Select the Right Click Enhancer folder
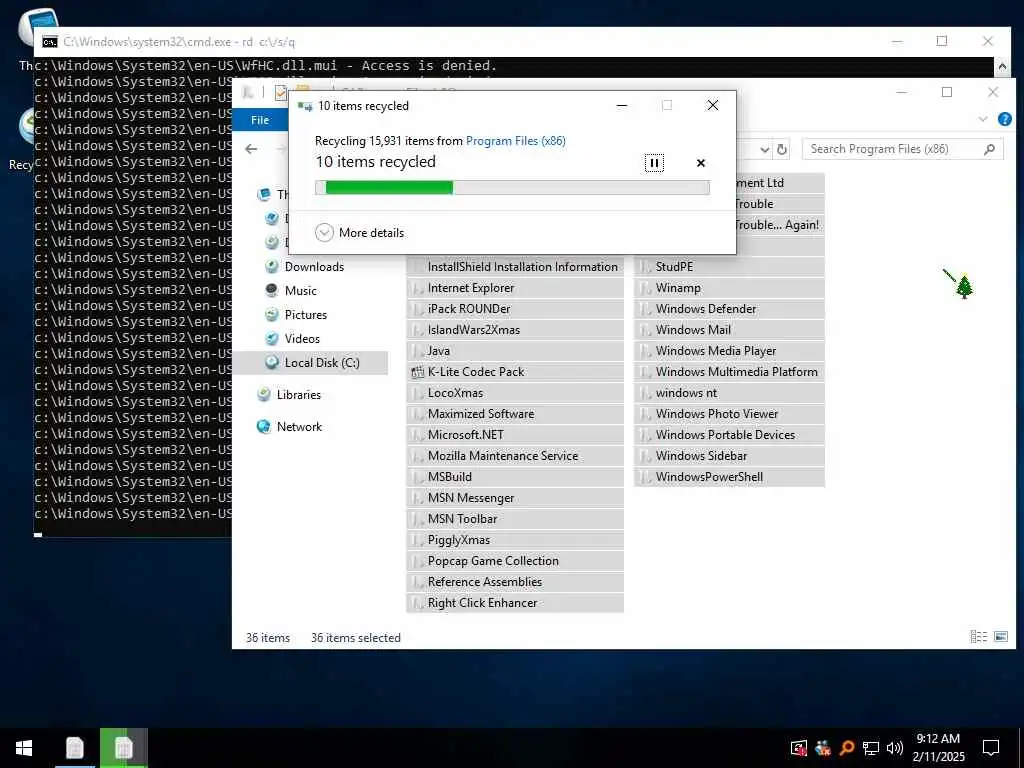 [515, 603]
